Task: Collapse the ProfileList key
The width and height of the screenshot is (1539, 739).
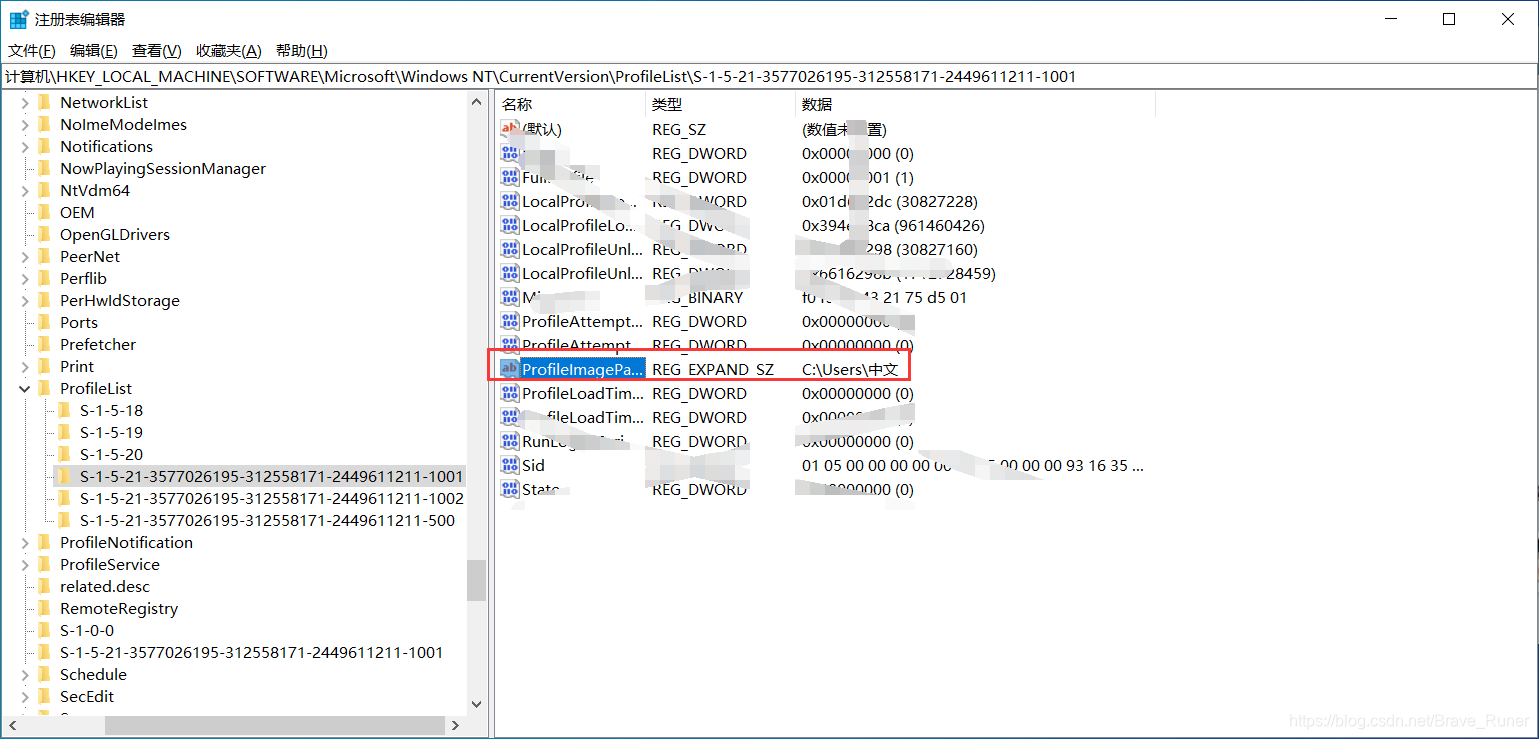Action: coord(25,388)
